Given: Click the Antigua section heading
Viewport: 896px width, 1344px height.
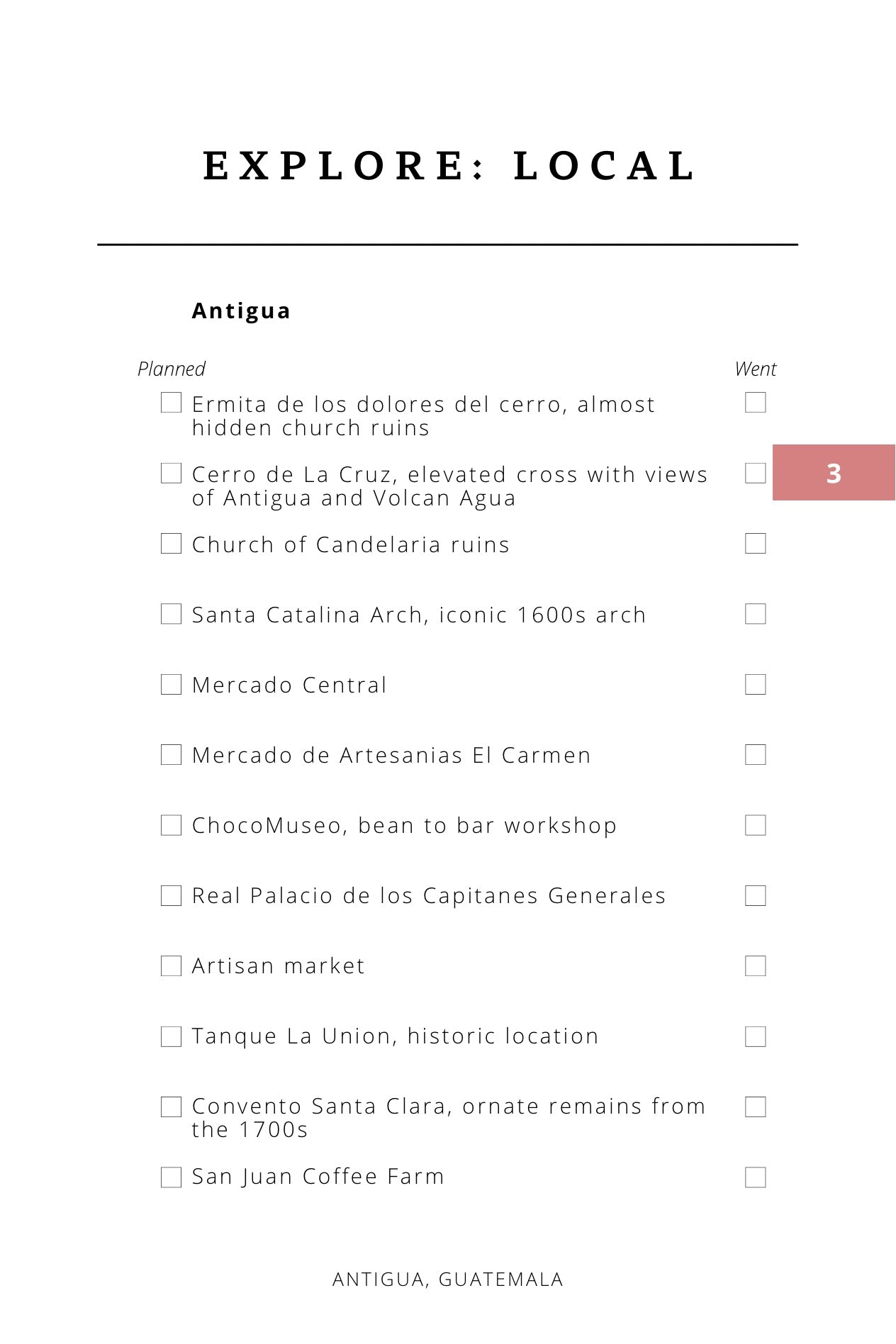Looking at the screenshot, I should [x=241, y=311].
